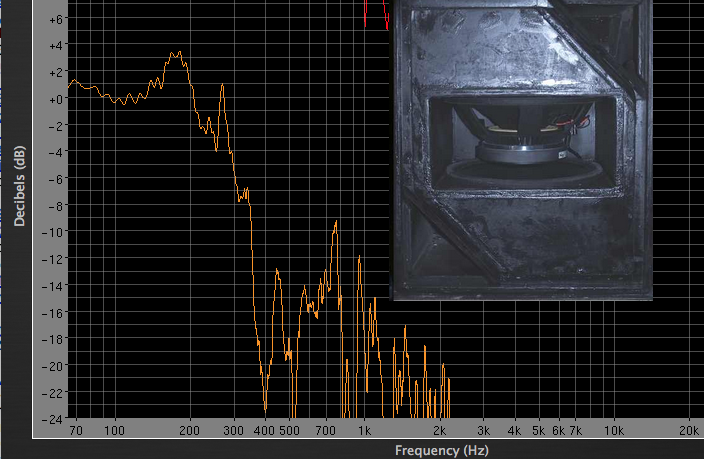Click the "4k" frequency axis label
This screenshot has height=459, width=704.
point(515,431)
